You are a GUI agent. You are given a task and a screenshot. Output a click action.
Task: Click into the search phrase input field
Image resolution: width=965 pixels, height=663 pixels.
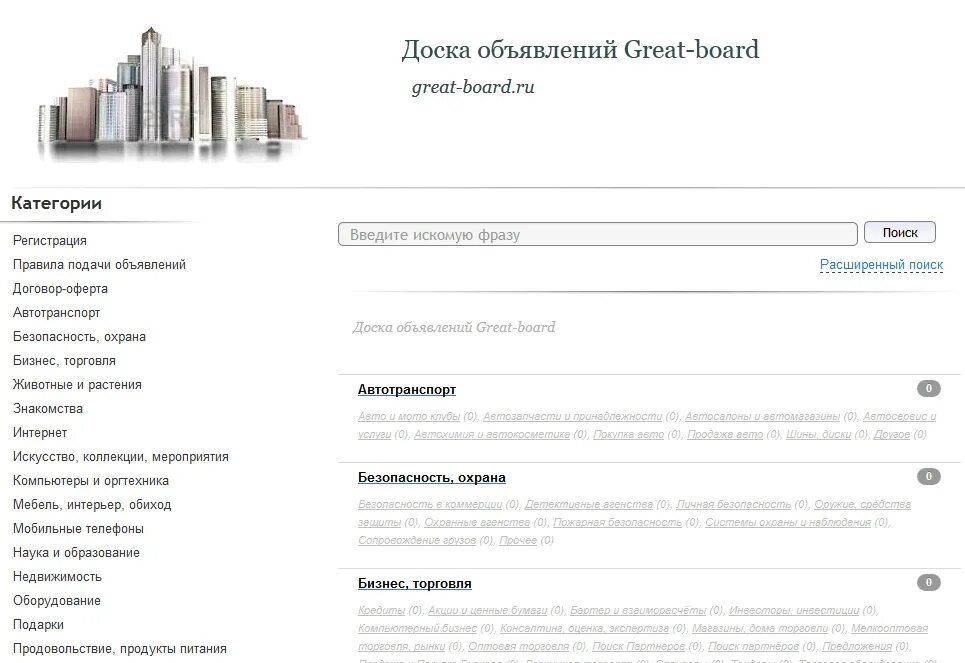pyautogui.click(x=598, y=234)
